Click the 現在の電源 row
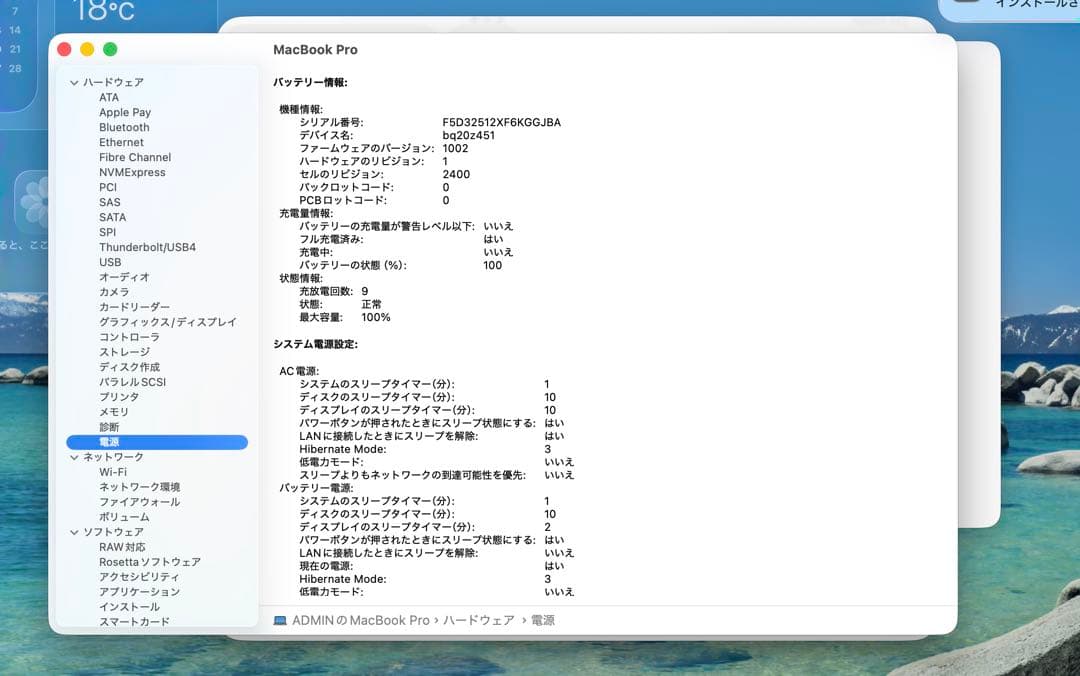The image size is (1080, 676). tap(432, 566)
